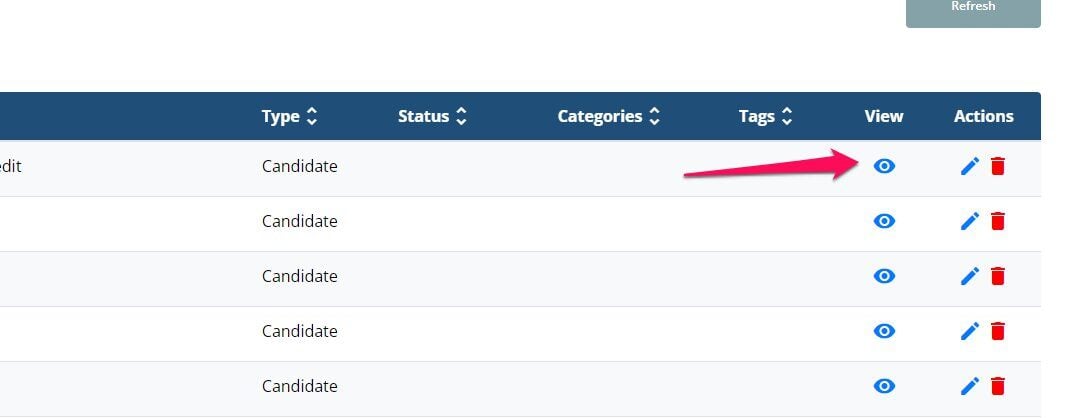Sort table by Categories column

tap(609, 116)
